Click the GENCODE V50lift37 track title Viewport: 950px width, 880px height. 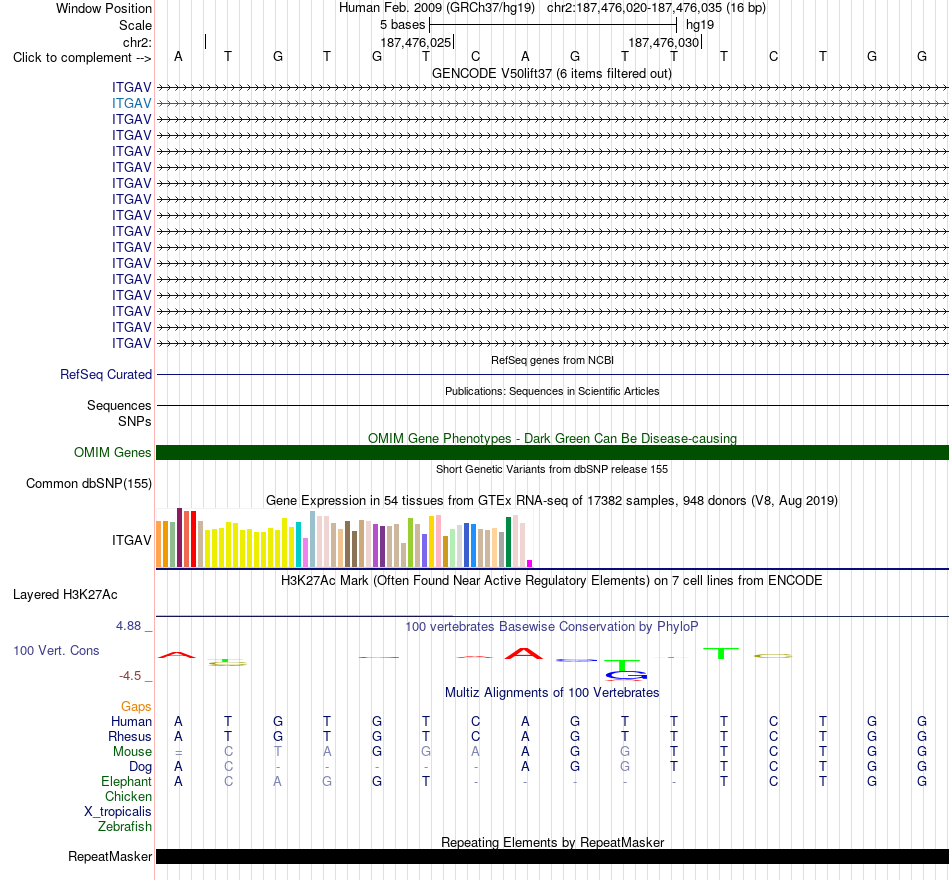coord(552,74)
